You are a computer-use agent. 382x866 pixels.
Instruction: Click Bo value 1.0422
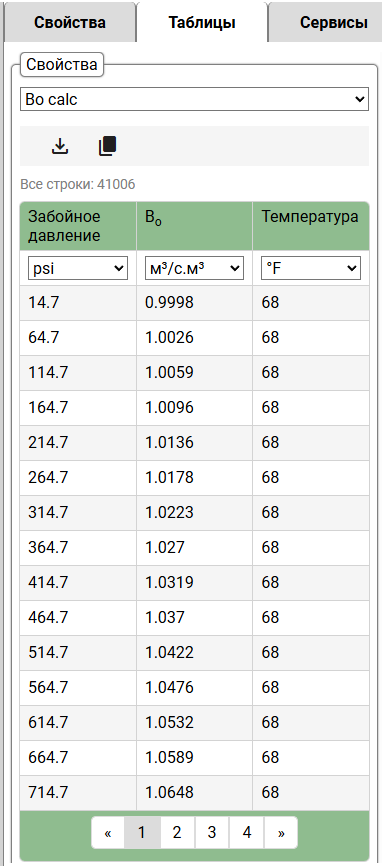[194, 652]
